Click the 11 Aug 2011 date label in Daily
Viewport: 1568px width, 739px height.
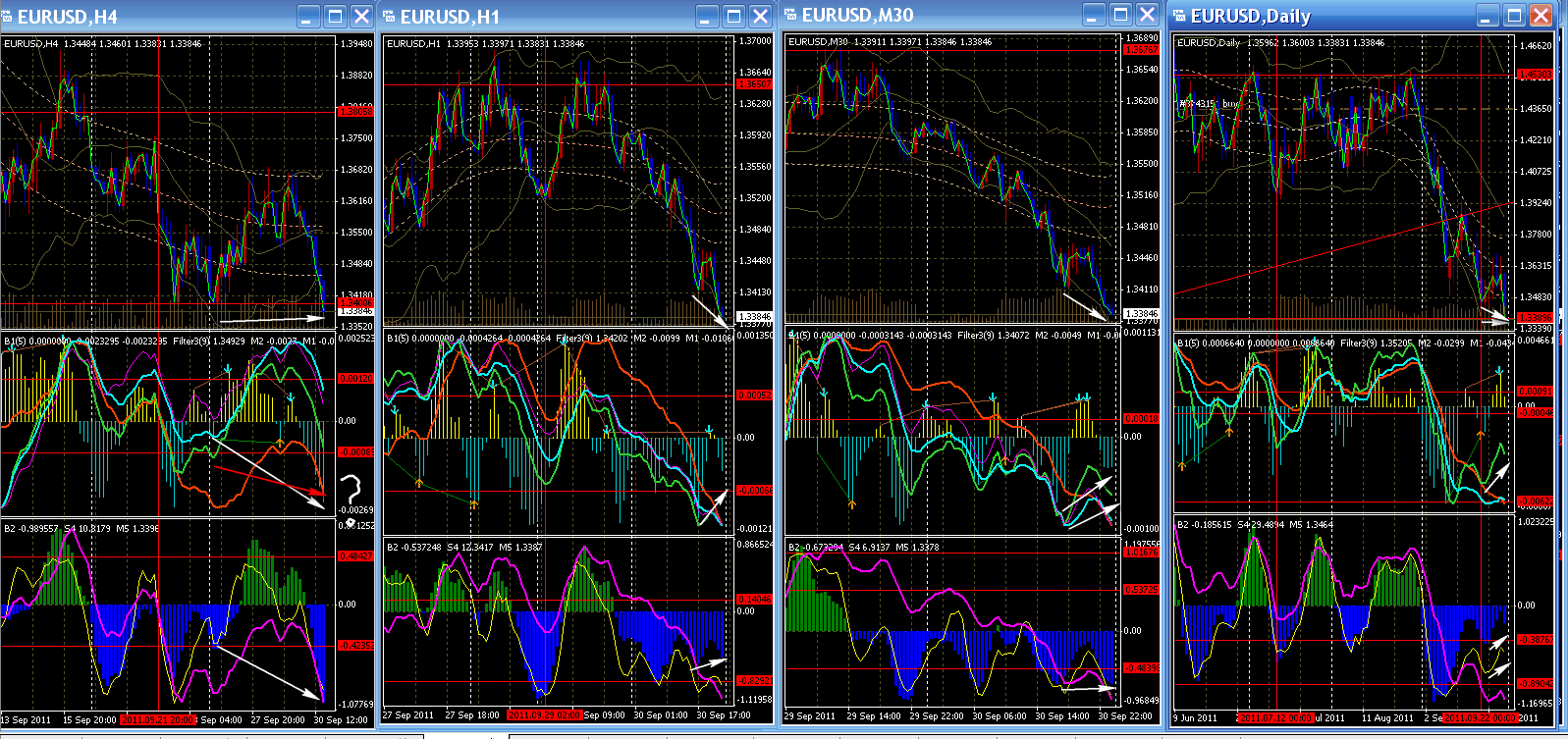[1386, 718]
